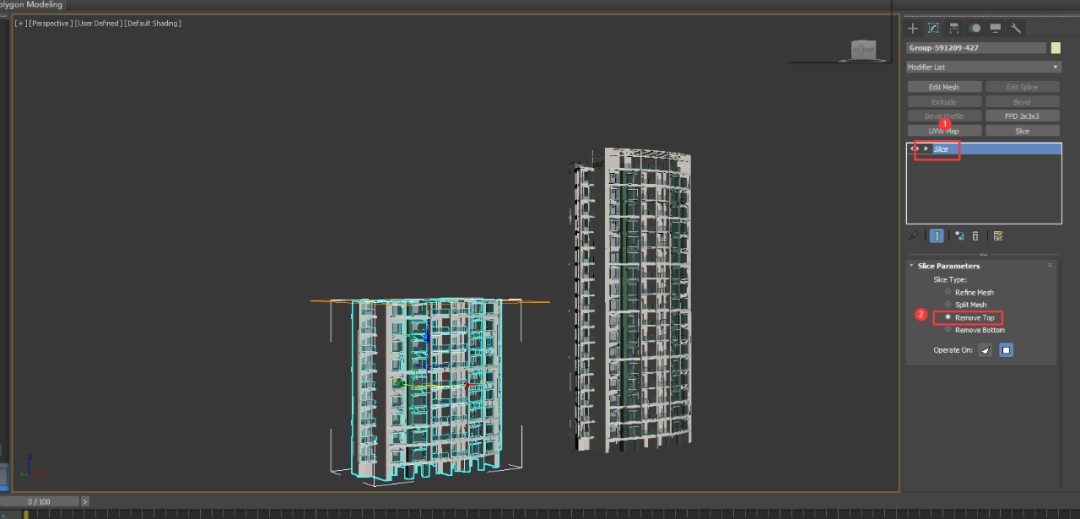Click the 'Slice Type:' label
The image size is (1080, 519).
pyautogui.click(x=950, y=279)
